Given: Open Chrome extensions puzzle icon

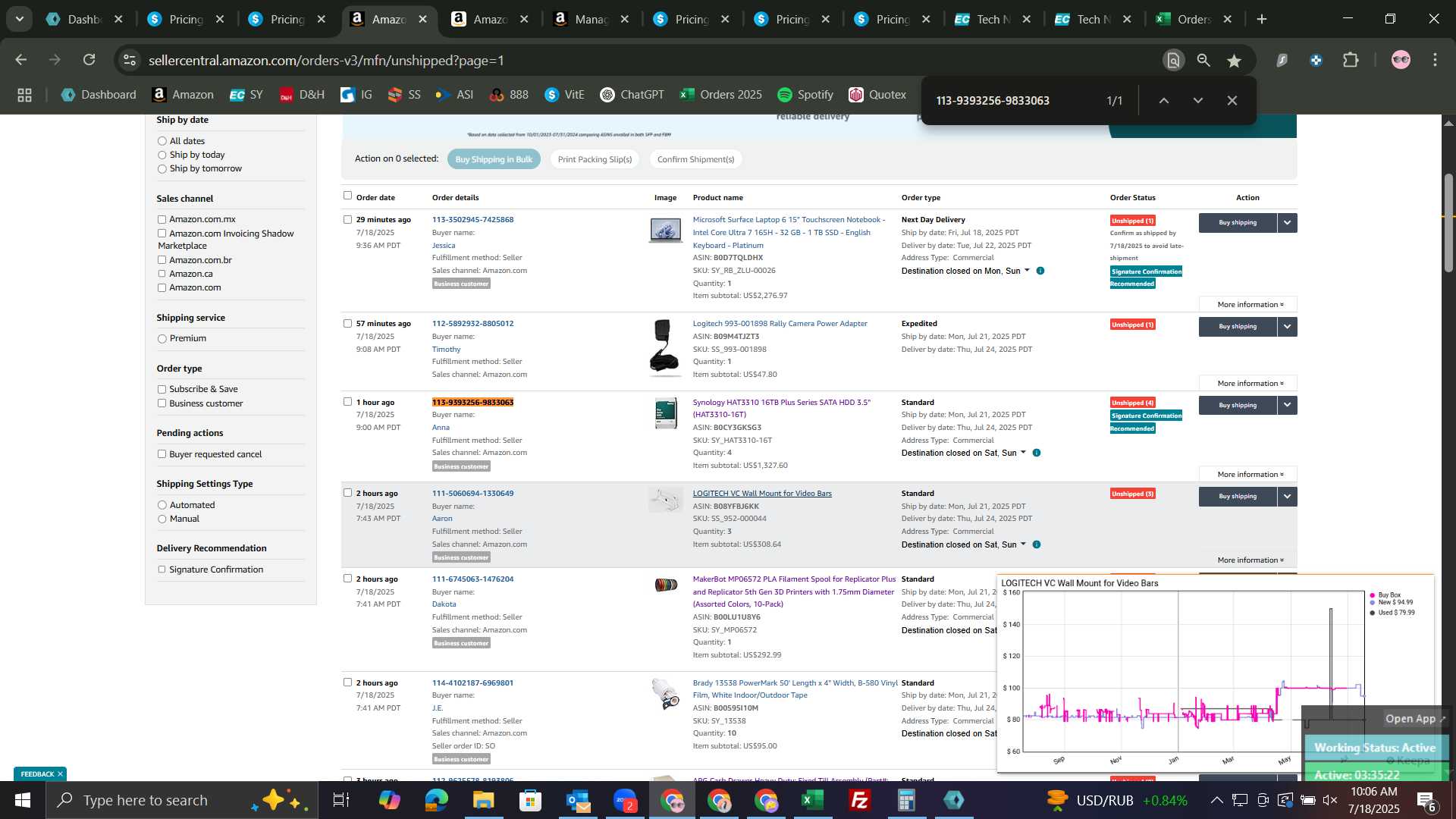Looking at the screenshot, I should pos(1351,60).
